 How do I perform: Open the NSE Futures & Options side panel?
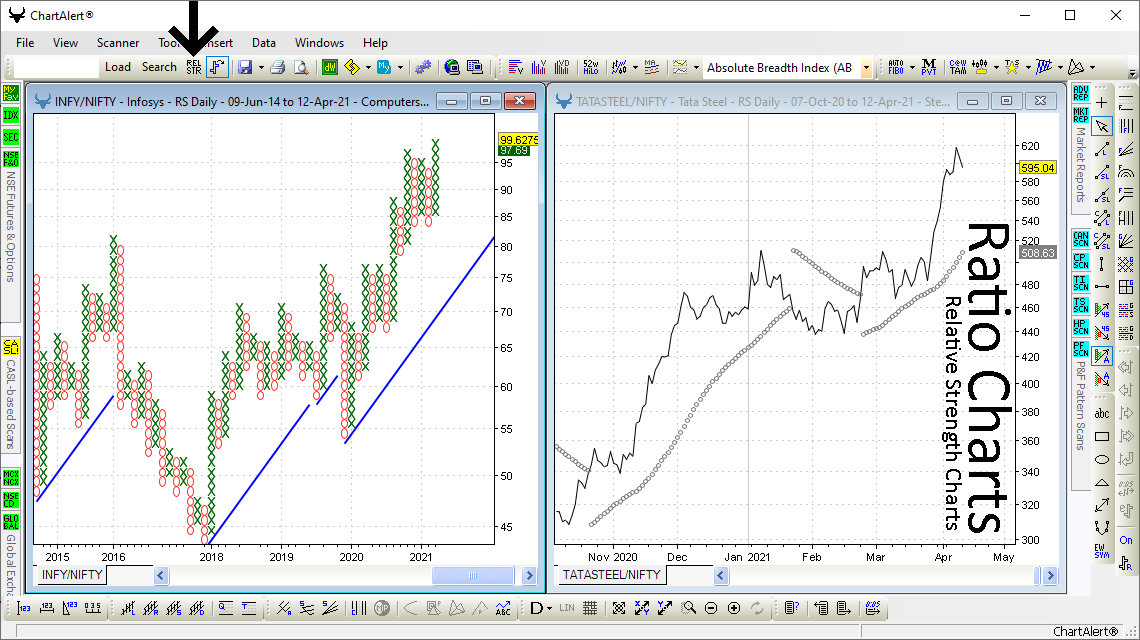tap(10, 227)
